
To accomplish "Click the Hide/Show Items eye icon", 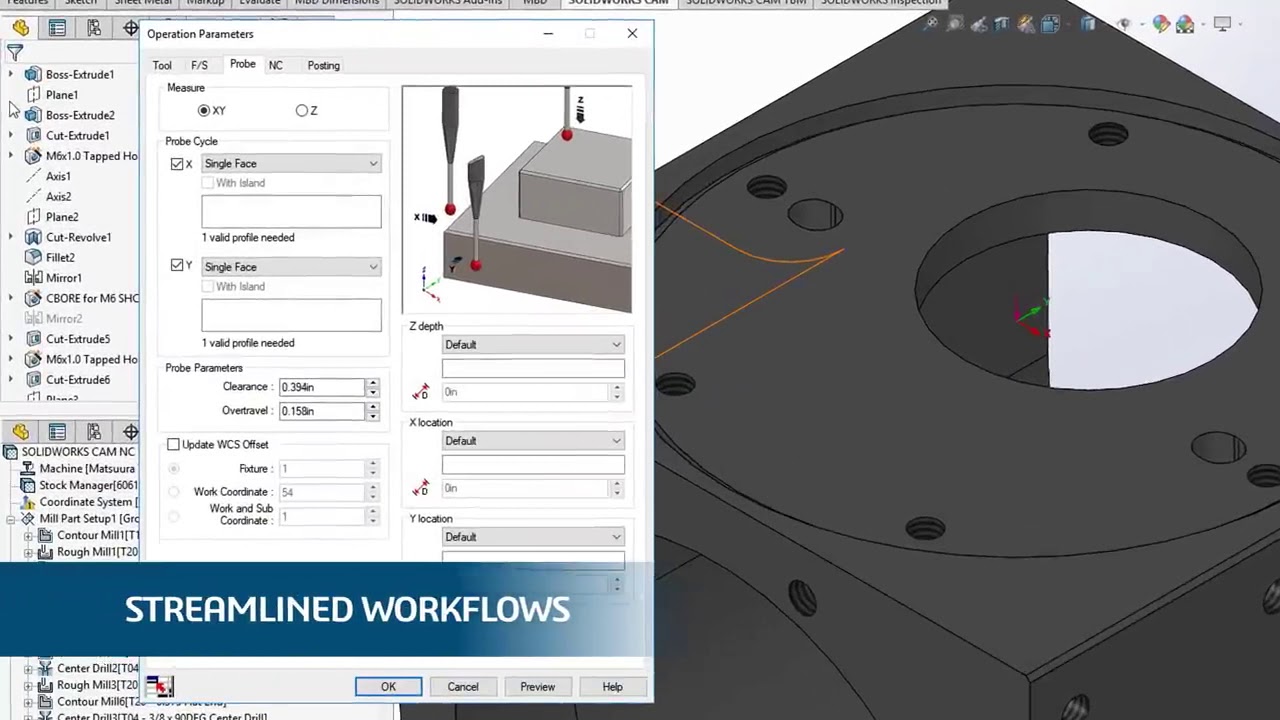I will pos(1124,24).
